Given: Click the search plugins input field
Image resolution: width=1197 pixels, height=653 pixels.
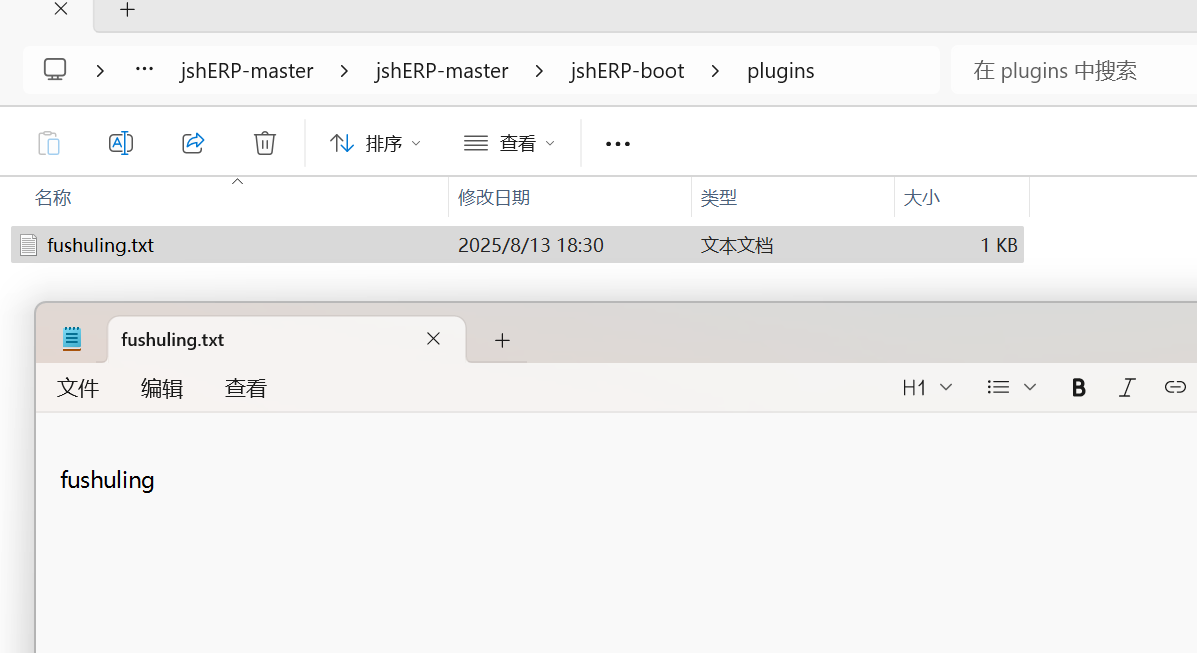Looking at the screenshot, I should click(x=1075, y=70).
